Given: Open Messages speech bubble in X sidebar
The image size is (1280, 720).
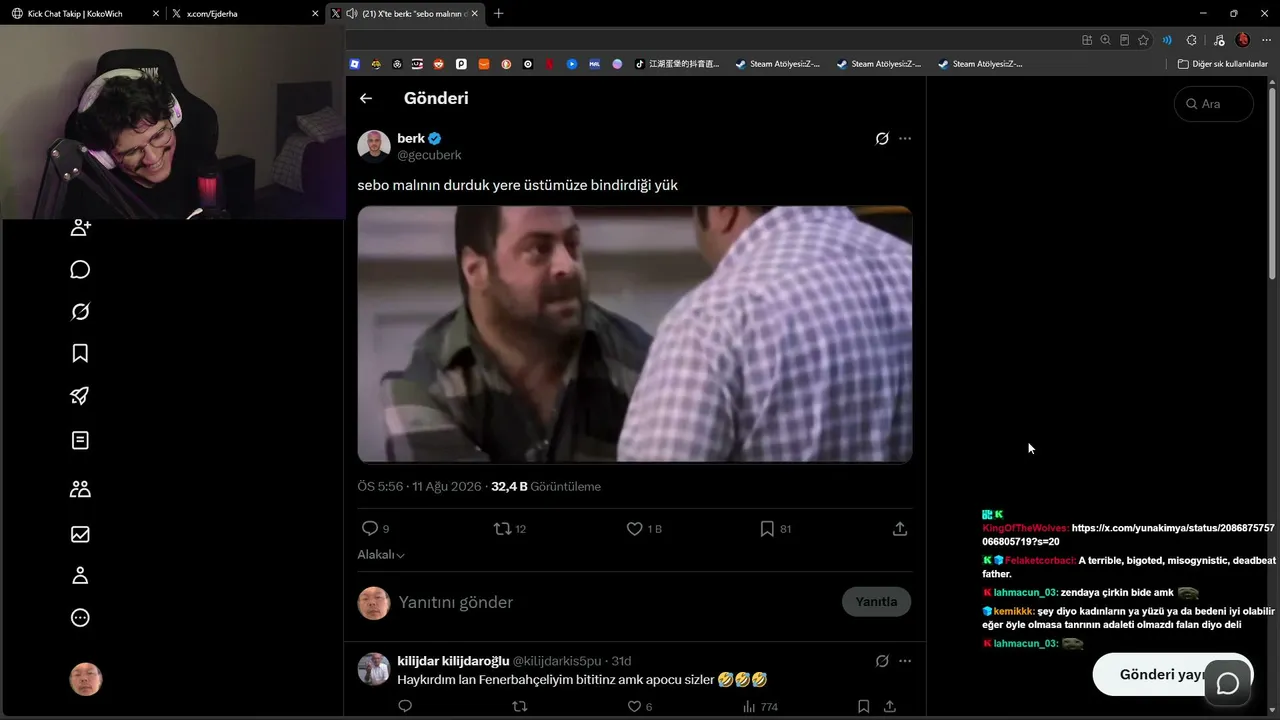Looking at the screenshot, I should point(81,270).
